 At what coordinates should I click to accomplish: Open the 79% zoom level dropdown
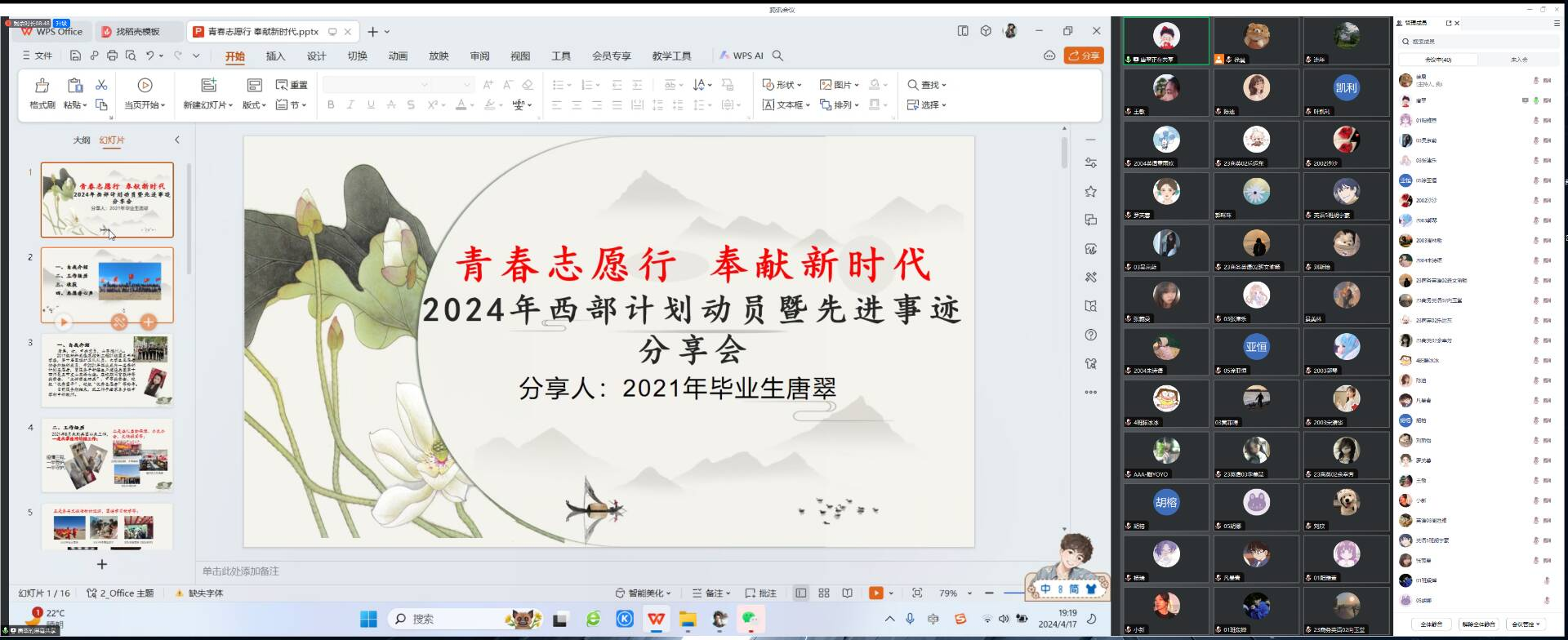[969, 593]
